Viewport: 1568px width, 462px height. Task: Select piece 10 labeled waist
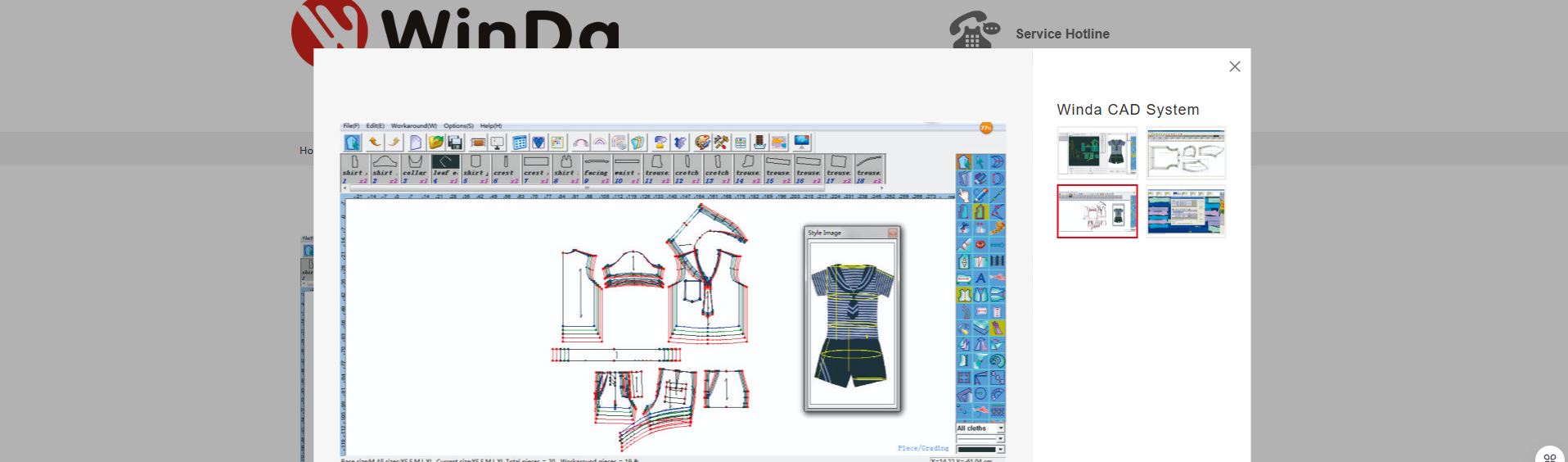click(x=627, y=169)
